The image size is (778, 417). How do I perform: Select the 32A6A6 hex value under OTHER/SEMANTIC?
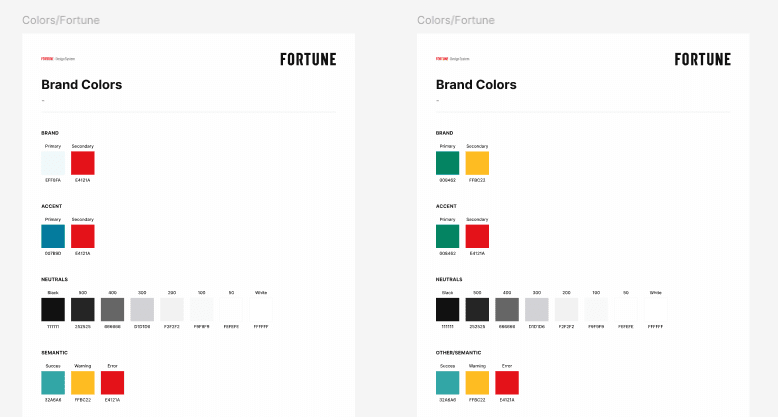(448, 400)
